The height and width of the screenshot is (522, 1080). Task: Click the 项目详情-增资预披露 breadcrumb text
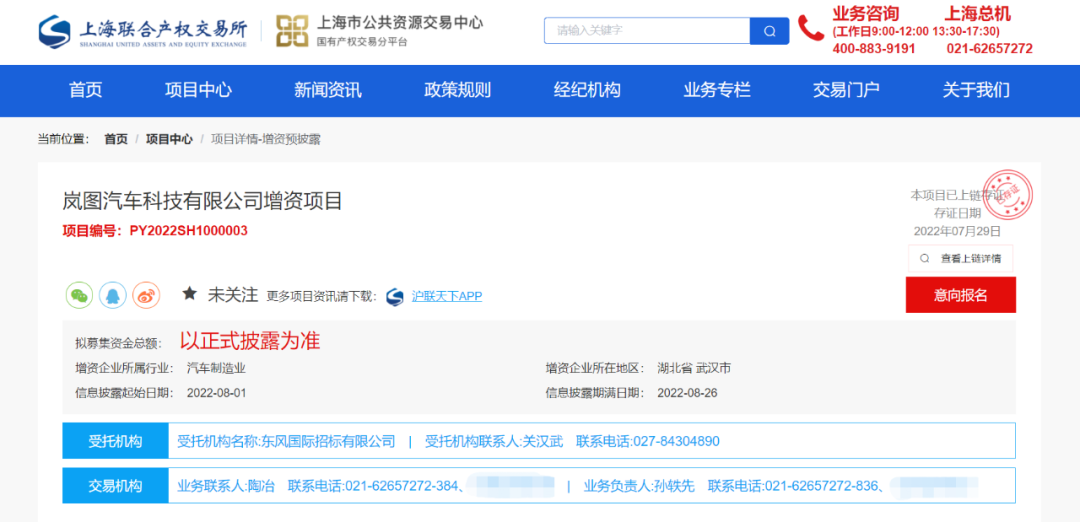pyautogui.click(x=265, y=139)
